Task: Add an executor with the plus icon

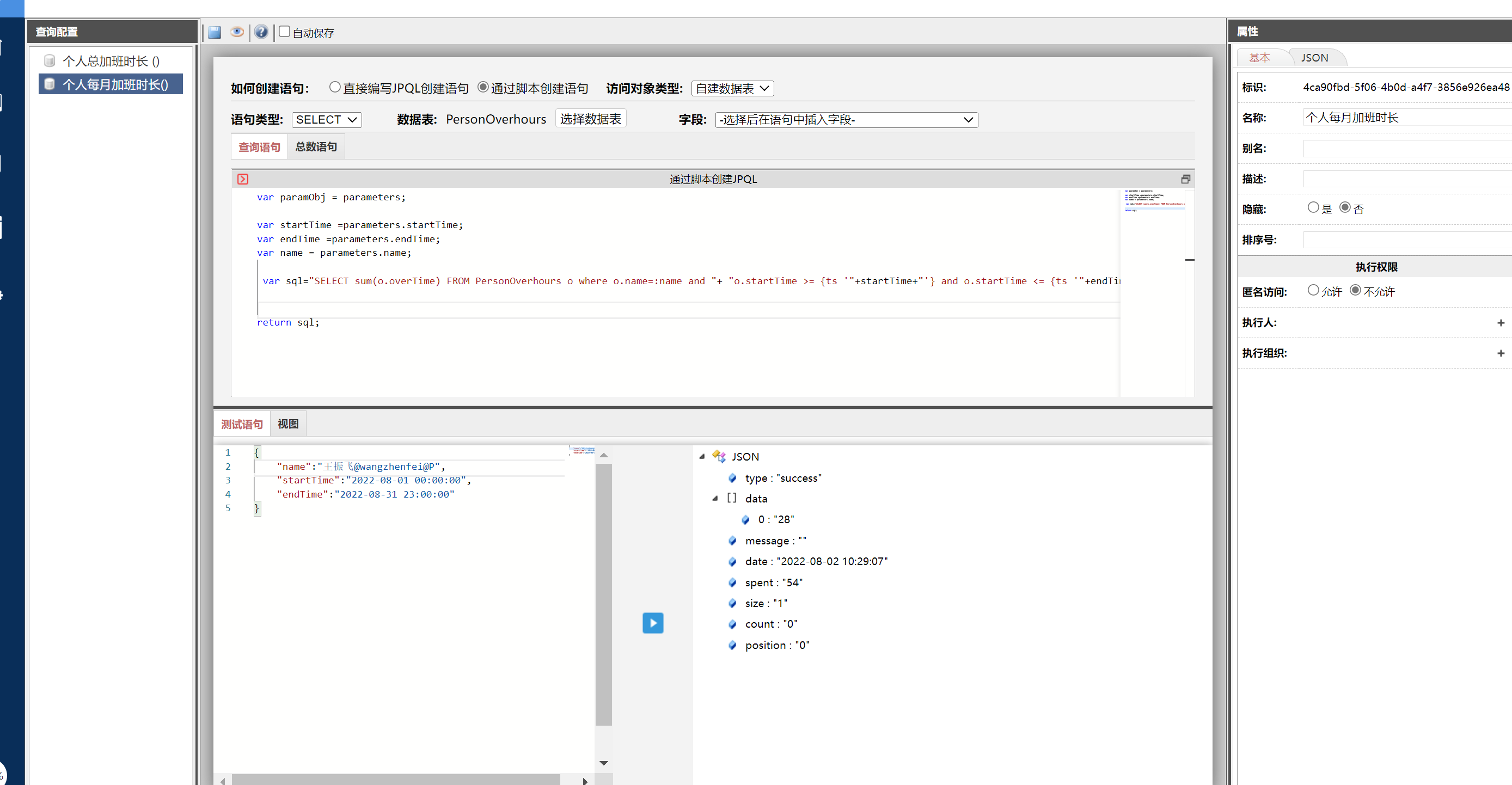Action: 1500,323
